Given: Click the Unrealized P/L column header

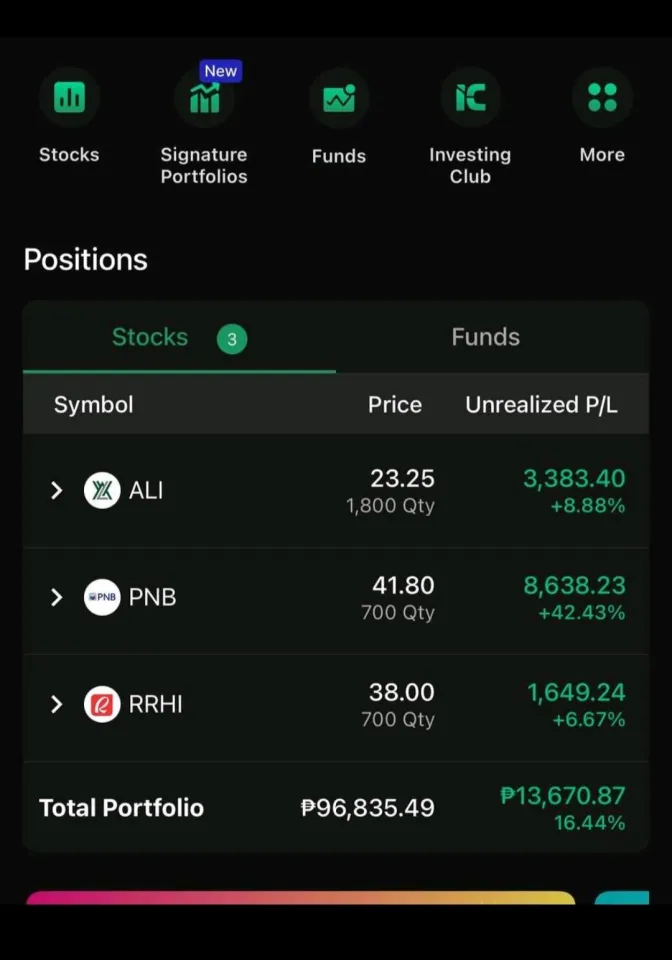Looking at the screenshot, I should click(541, 405).
